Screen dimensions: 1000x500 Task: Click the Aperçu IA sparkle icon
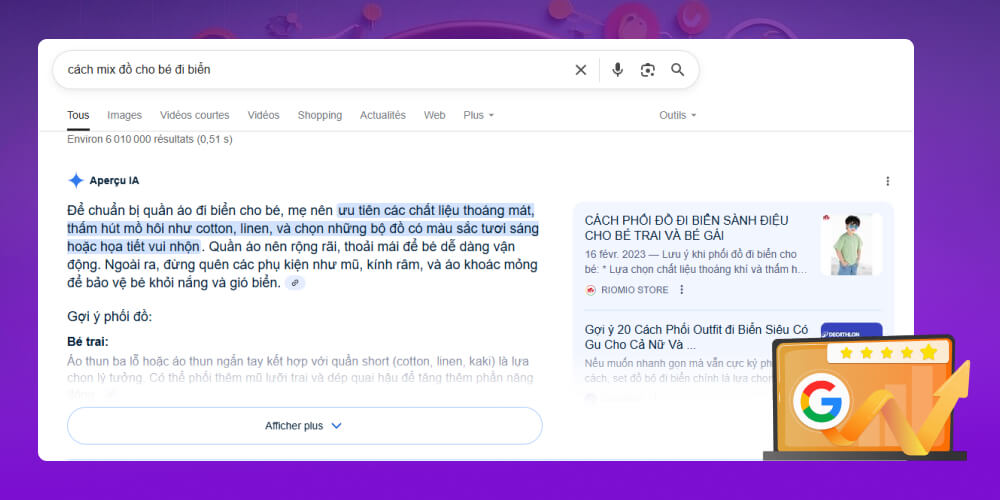coord(76,180)
